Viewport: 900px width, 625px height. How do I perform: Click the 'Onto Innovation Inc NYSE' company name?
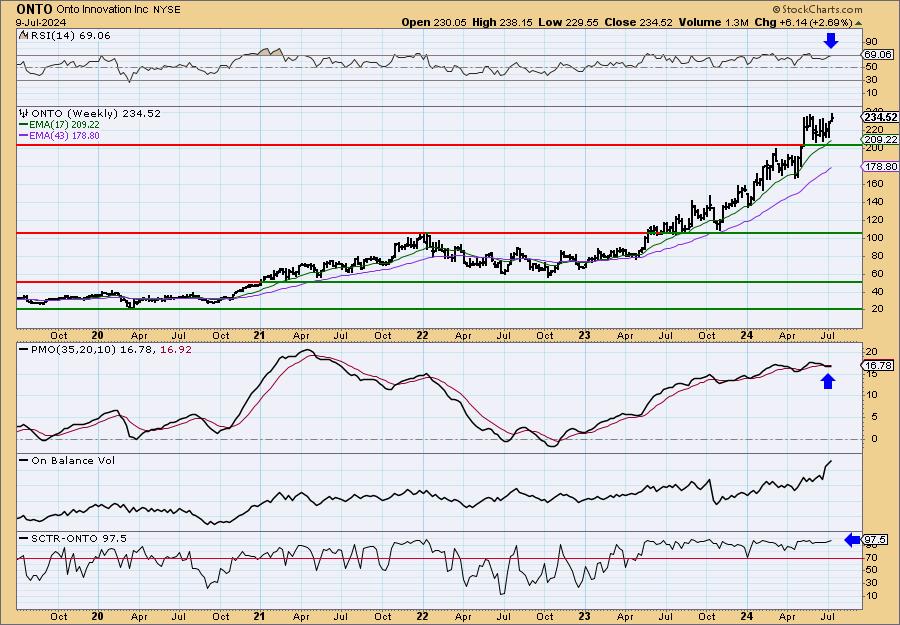coord(118,10)
